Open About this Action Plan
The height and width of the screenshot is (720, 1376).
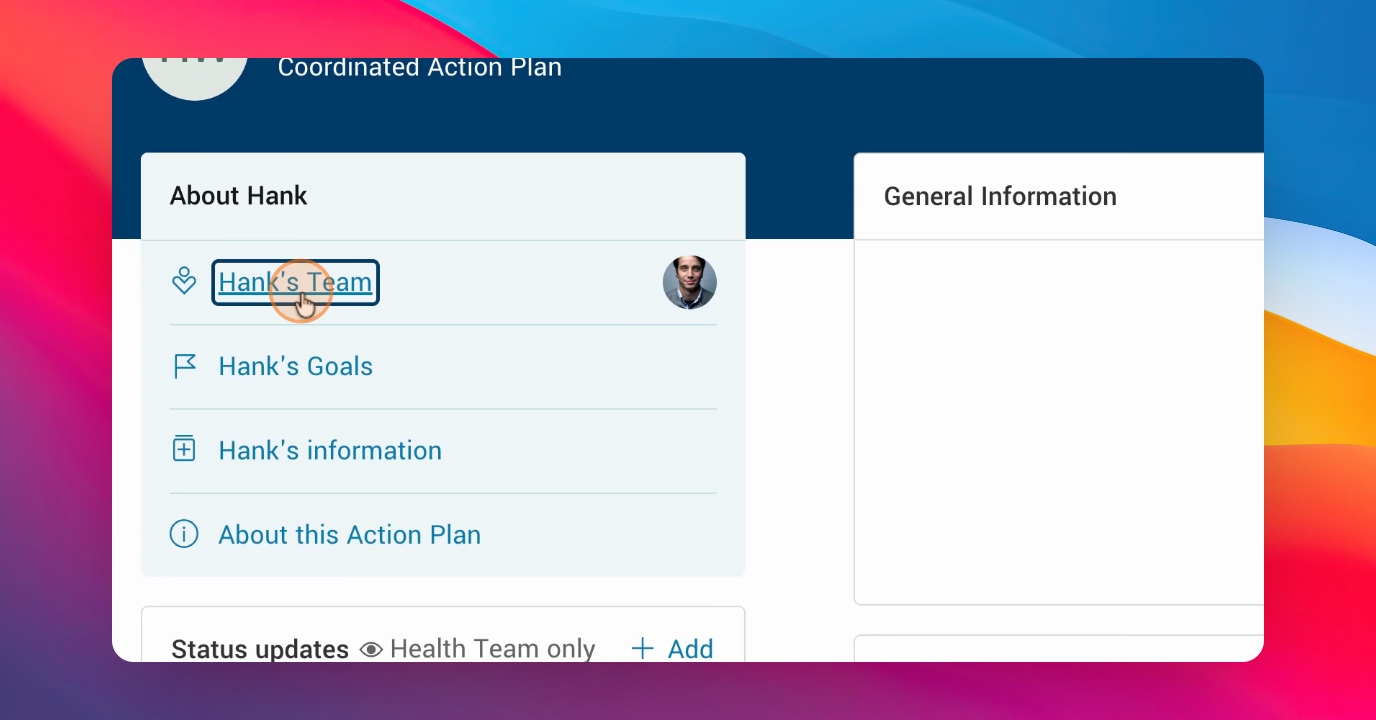pos(350,534)
